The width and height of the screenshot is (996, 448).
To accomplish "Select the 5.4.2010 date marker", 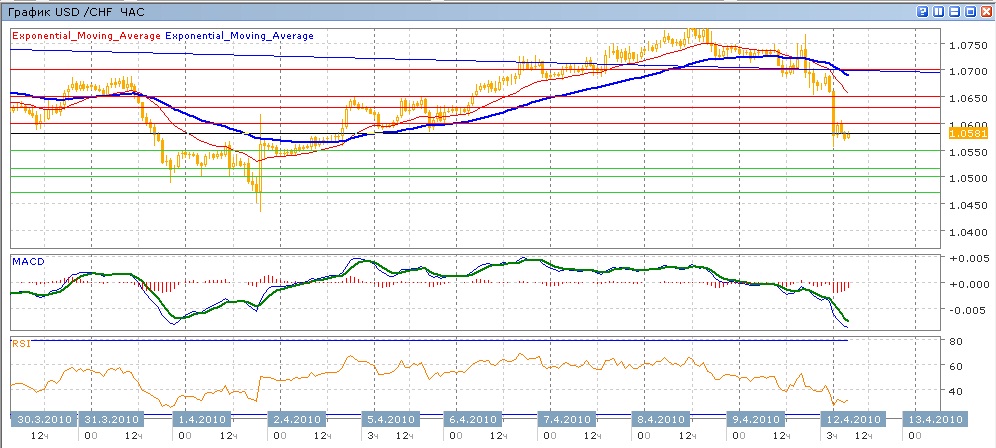I will [388, 419].
